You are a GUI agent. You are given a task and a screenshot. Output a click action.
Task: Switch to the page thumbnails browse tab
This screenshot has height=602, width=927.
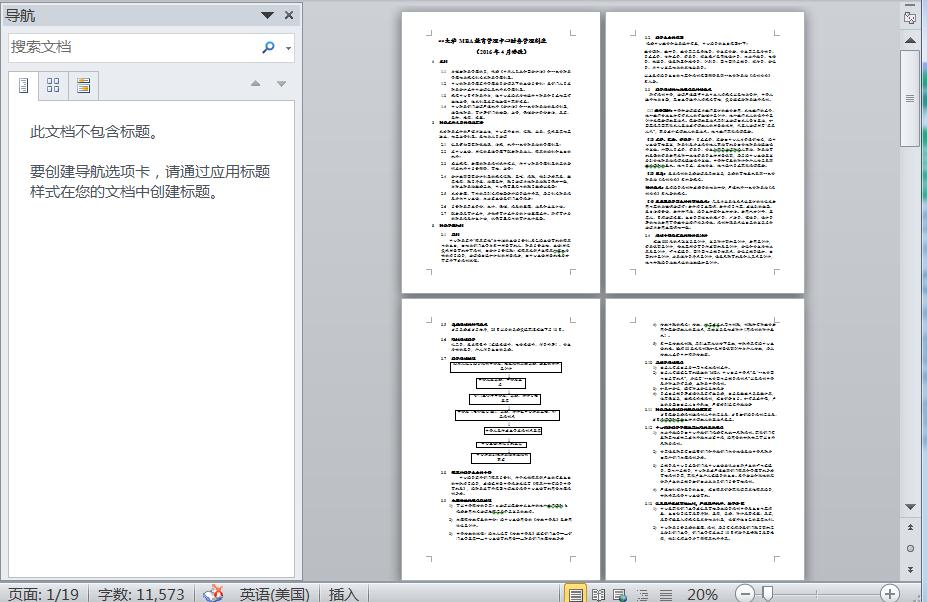pos(53,86)
